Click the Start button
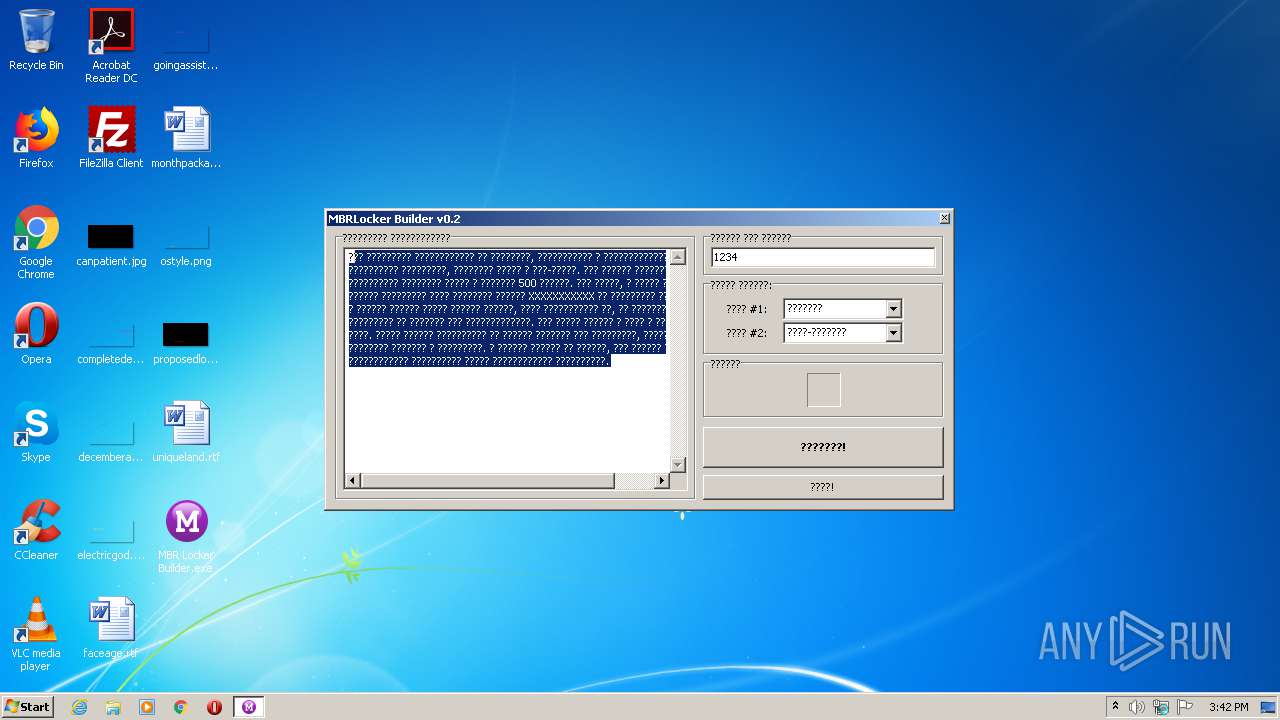 click(28, 707)
